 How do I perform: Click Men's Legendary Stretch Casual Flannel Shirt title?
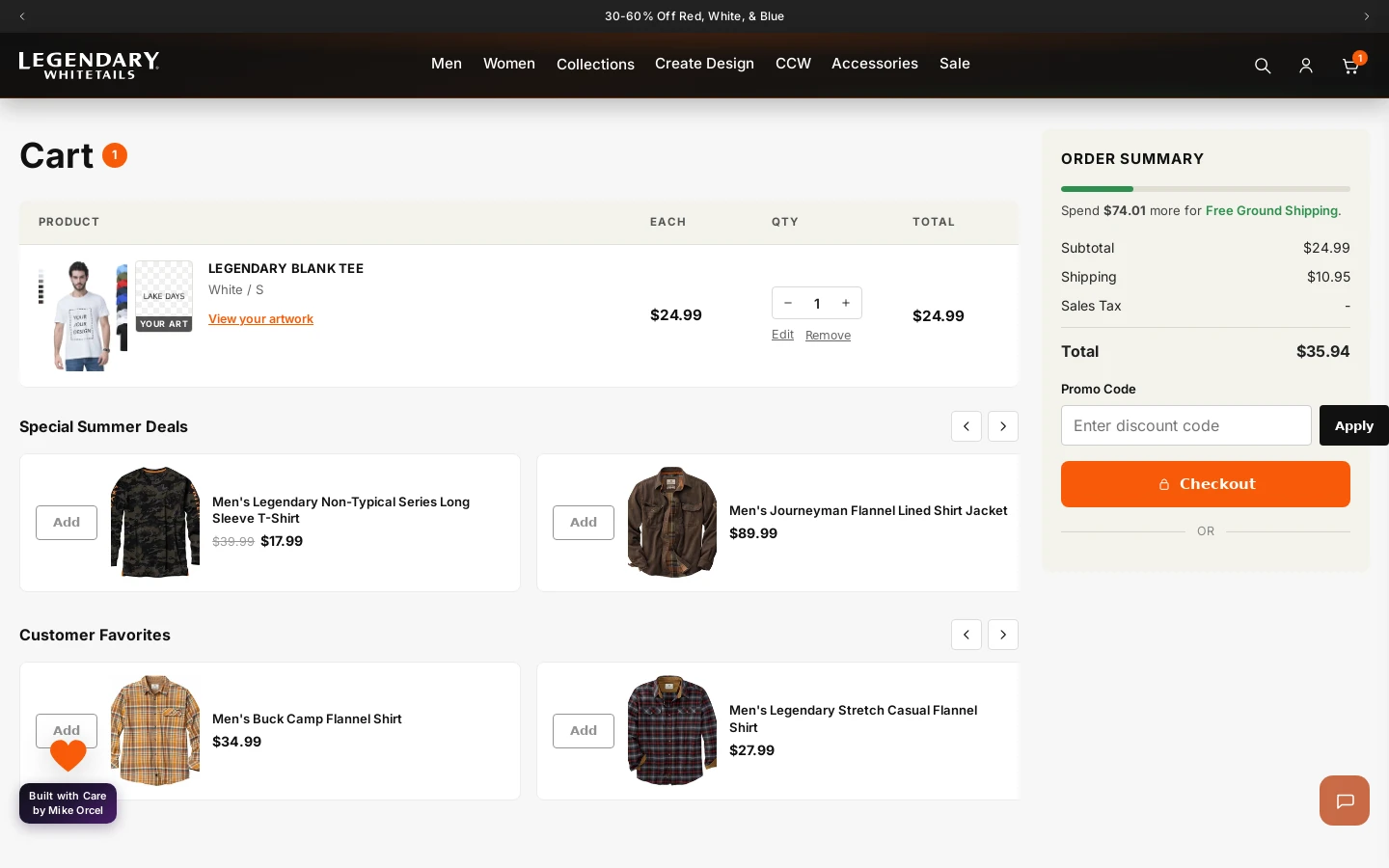pyautogui.click(x=853, y=719)
